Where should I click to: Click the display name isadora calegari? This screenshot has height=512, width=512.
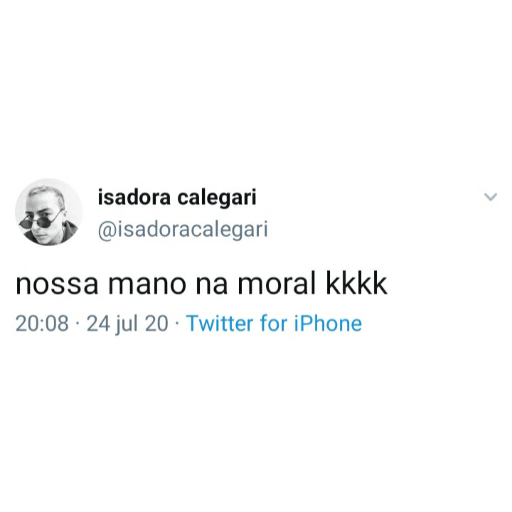(177, 197)
